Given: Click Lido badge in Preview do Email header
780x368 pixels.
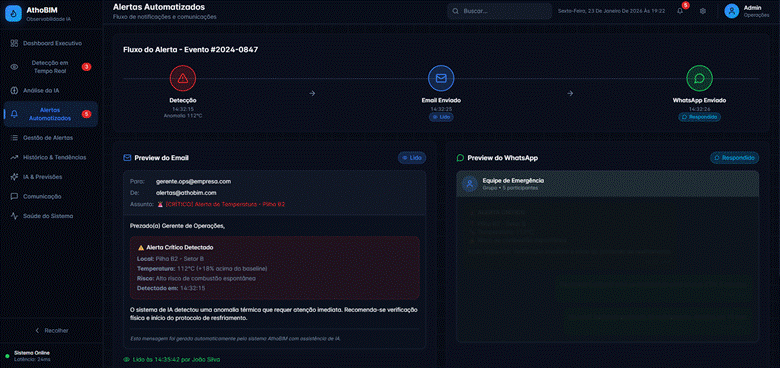Looking at the screenshot, I should (x=412, y=158).
